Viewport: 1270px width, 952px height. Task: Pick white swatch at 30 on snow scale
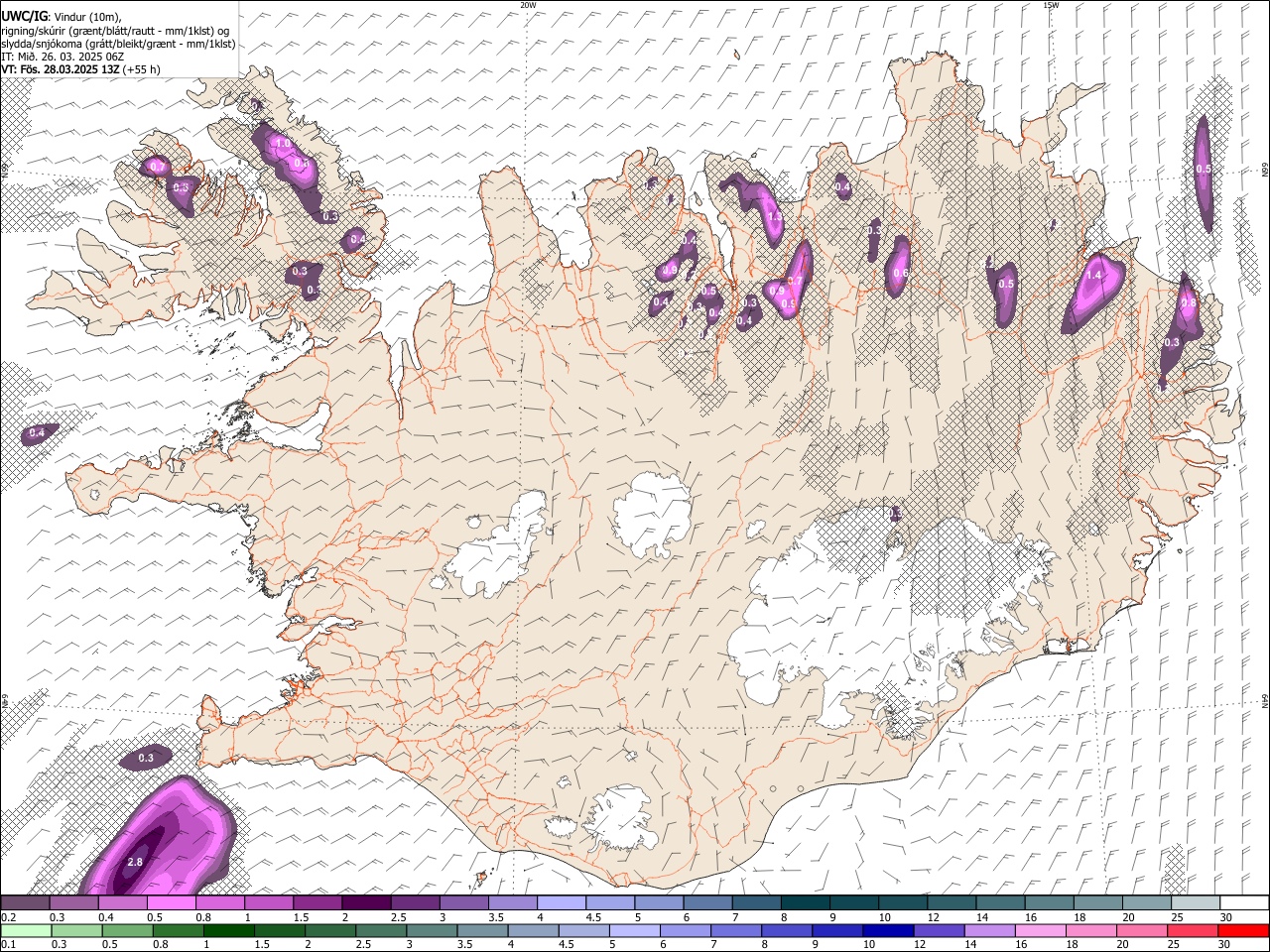coord(1244,902)
